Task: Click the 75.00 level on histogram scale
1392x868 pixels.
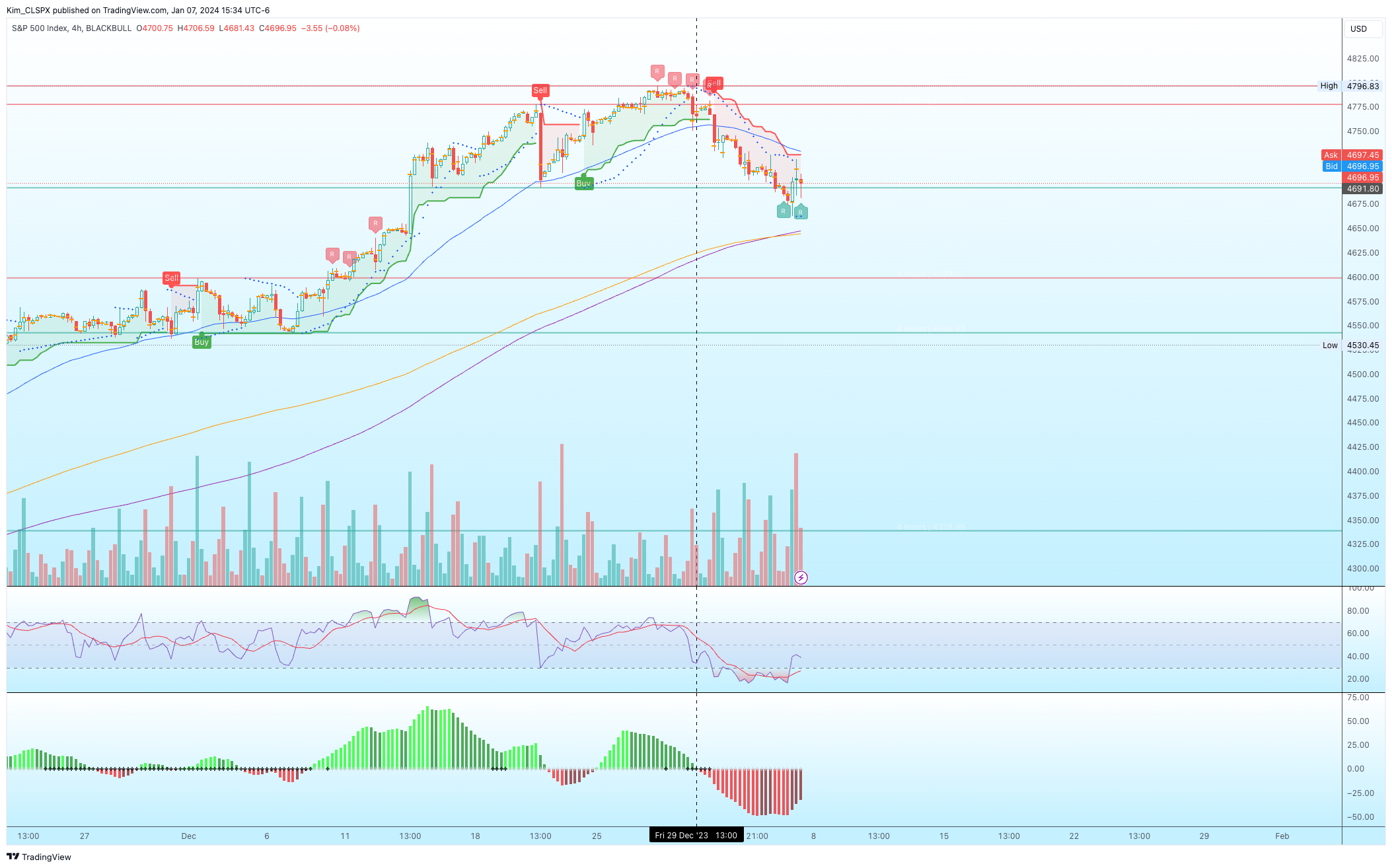Action: pos(1358,698)
